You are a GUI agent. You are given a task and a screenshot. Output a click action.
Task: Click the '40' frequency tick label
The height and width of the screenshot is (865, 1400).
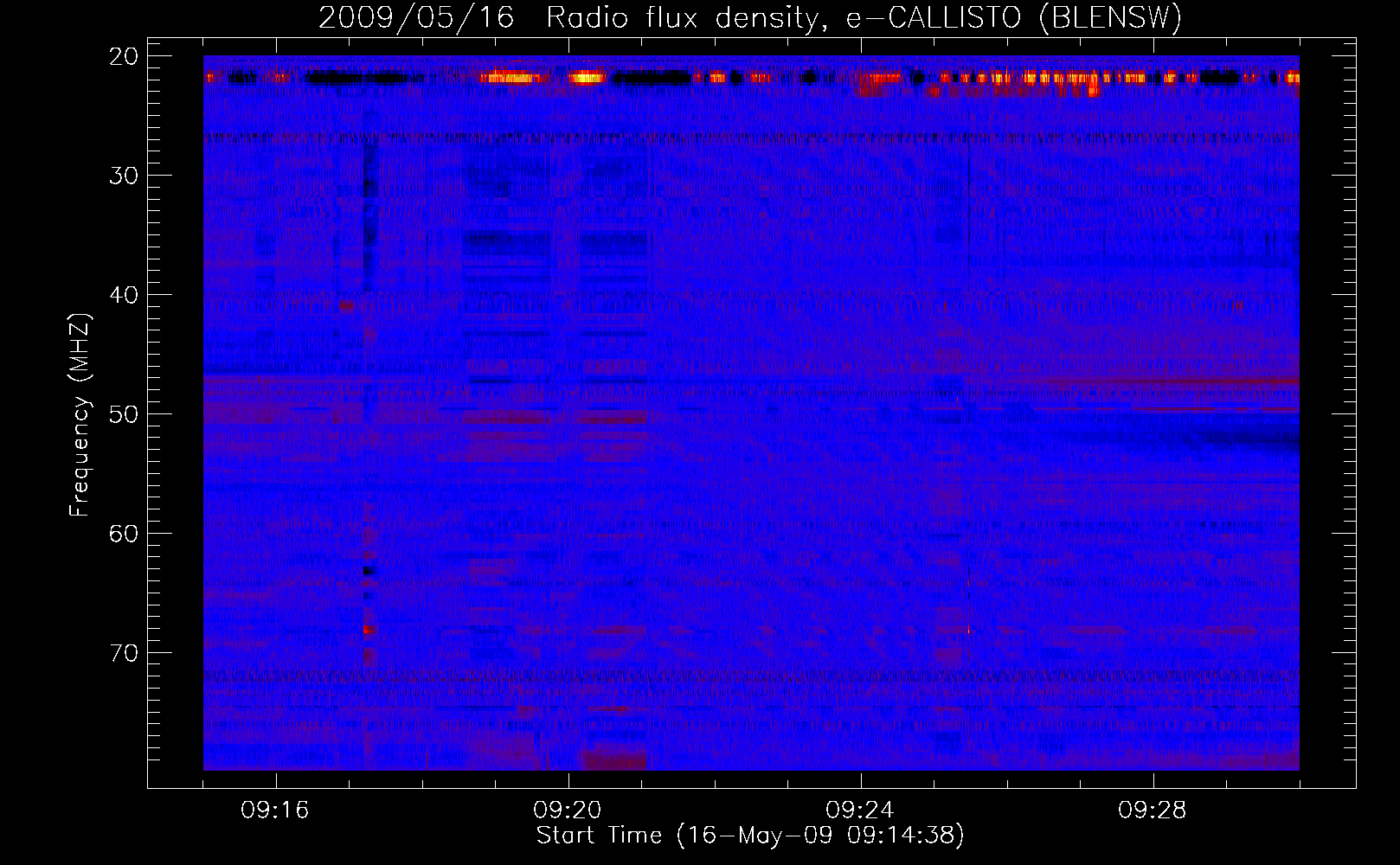coord(125,295)
